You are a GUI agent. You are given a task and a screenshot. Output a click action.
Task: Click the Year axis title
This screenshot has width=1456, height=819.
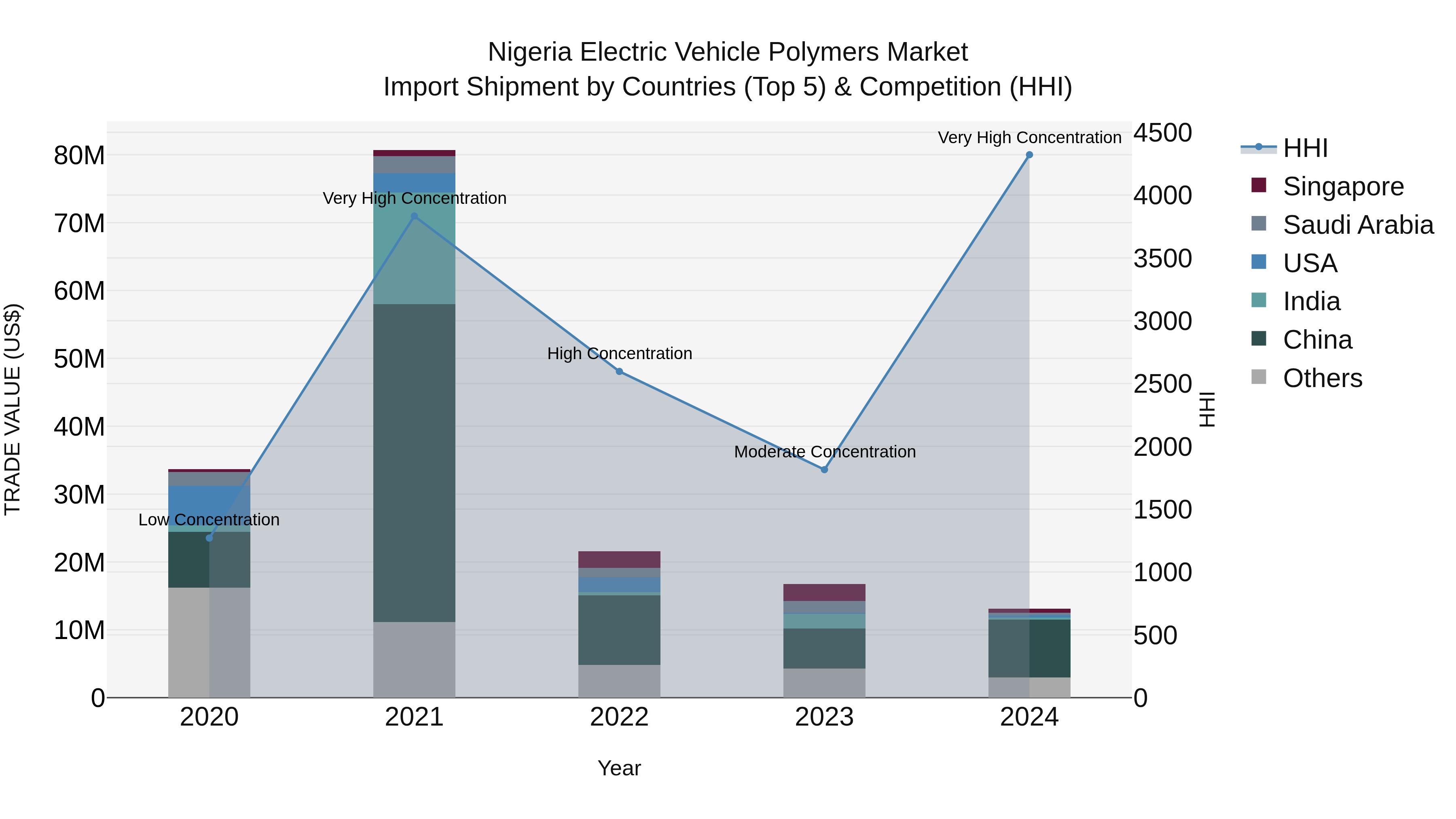(x=620, y=768)
